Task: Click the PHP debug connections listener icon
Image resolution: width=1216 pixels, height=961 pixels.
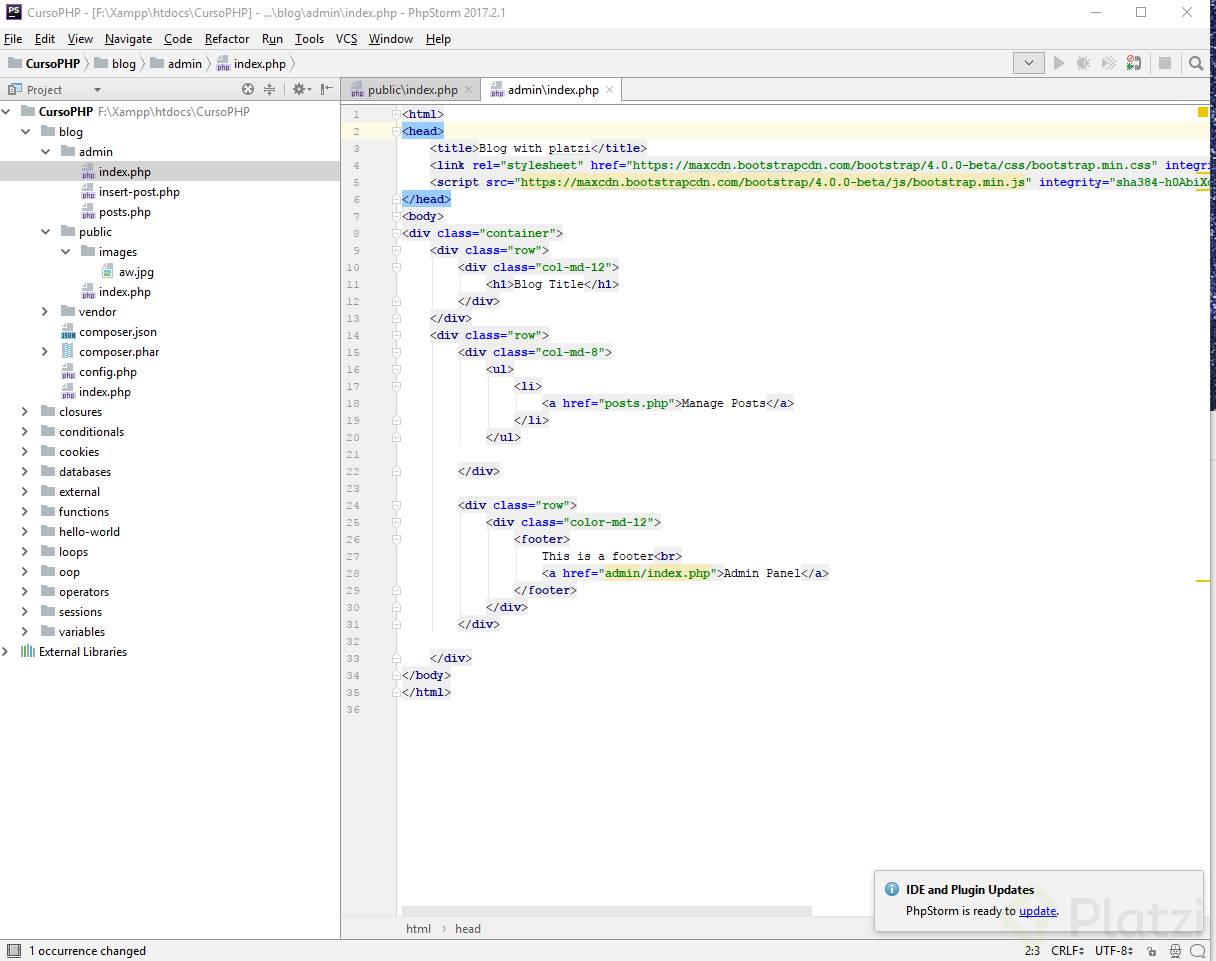Action: pos(1133,63)
